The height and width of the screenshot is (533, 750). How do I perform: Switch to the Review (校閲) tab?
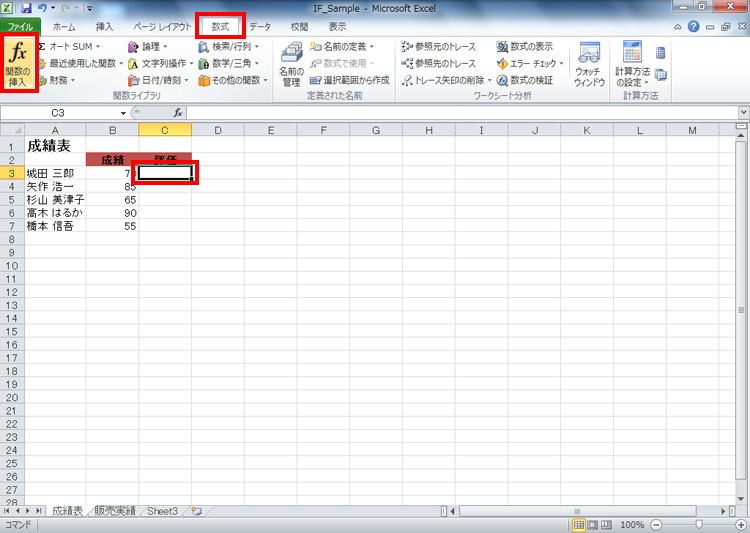[x=299, y=27]
